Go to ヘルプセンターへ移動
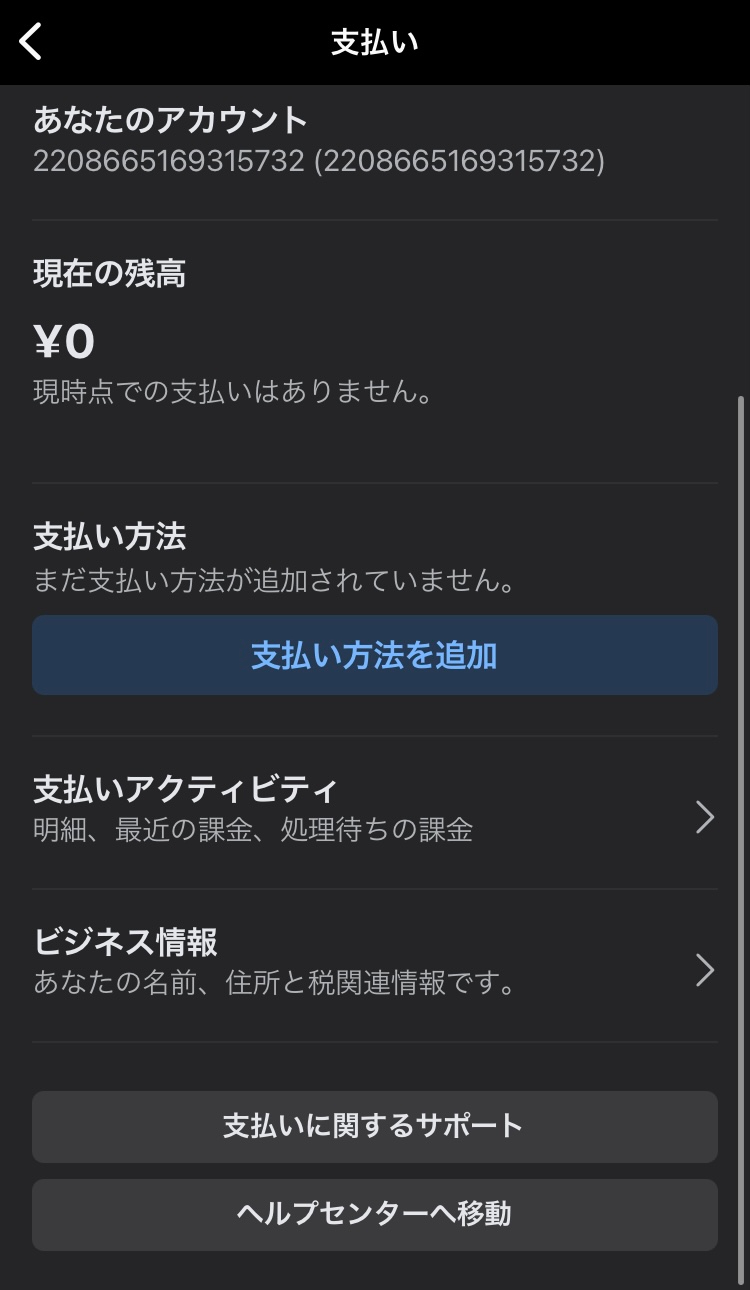750x1290 pixels. point(374,1214)
